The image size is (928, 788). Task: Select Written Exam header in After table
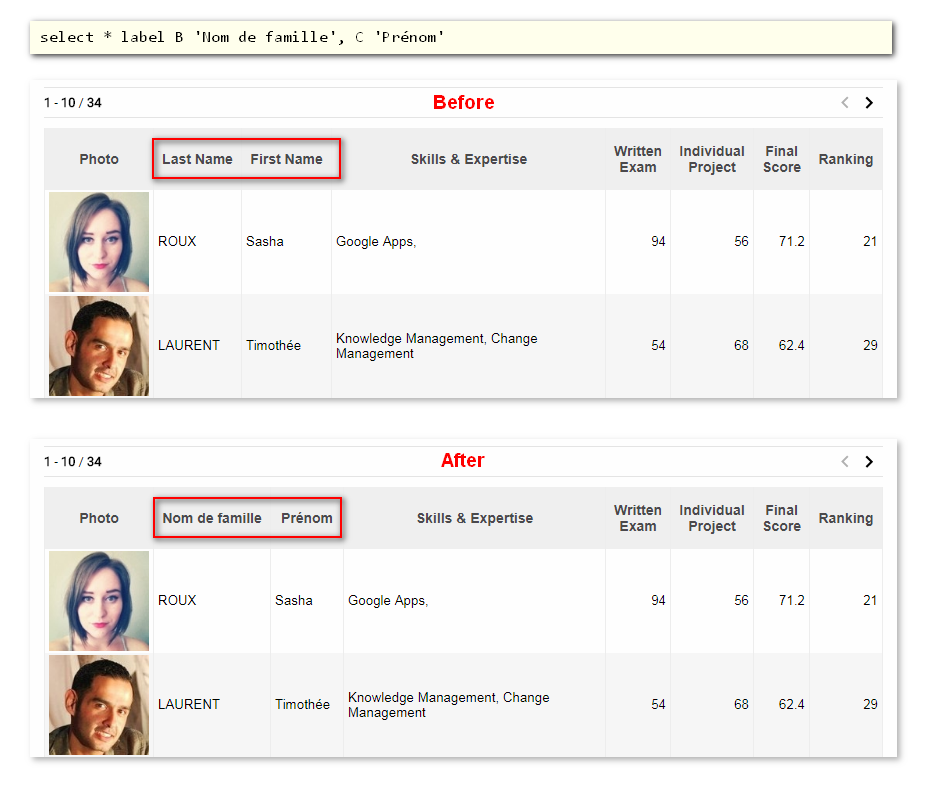click(x=637, y=518)
